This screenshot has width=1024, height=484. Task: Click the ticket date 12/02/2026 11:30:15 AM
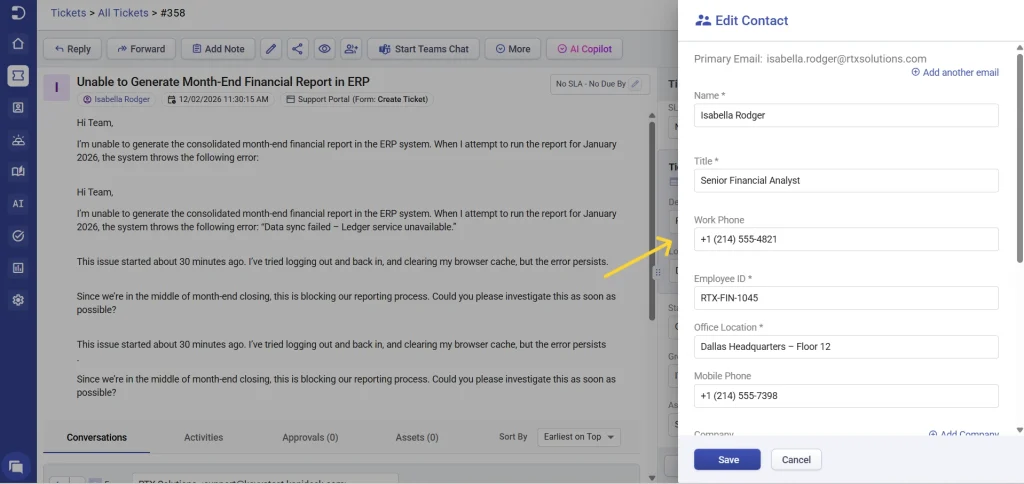[x=218, y=100]
